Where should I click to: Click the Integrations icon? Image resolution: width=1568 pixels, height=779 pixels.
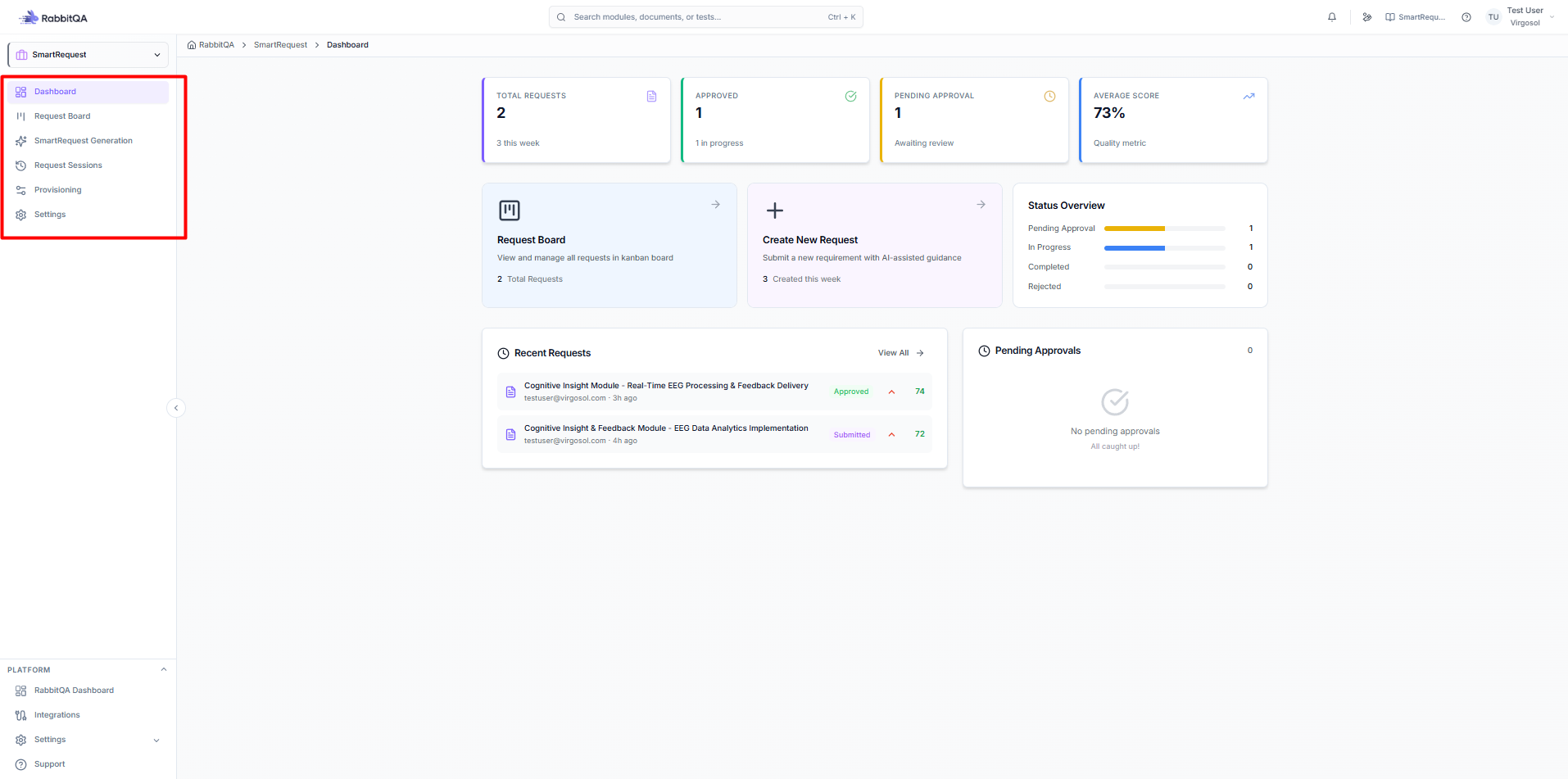pyautogui.click(x=21, y=715)
